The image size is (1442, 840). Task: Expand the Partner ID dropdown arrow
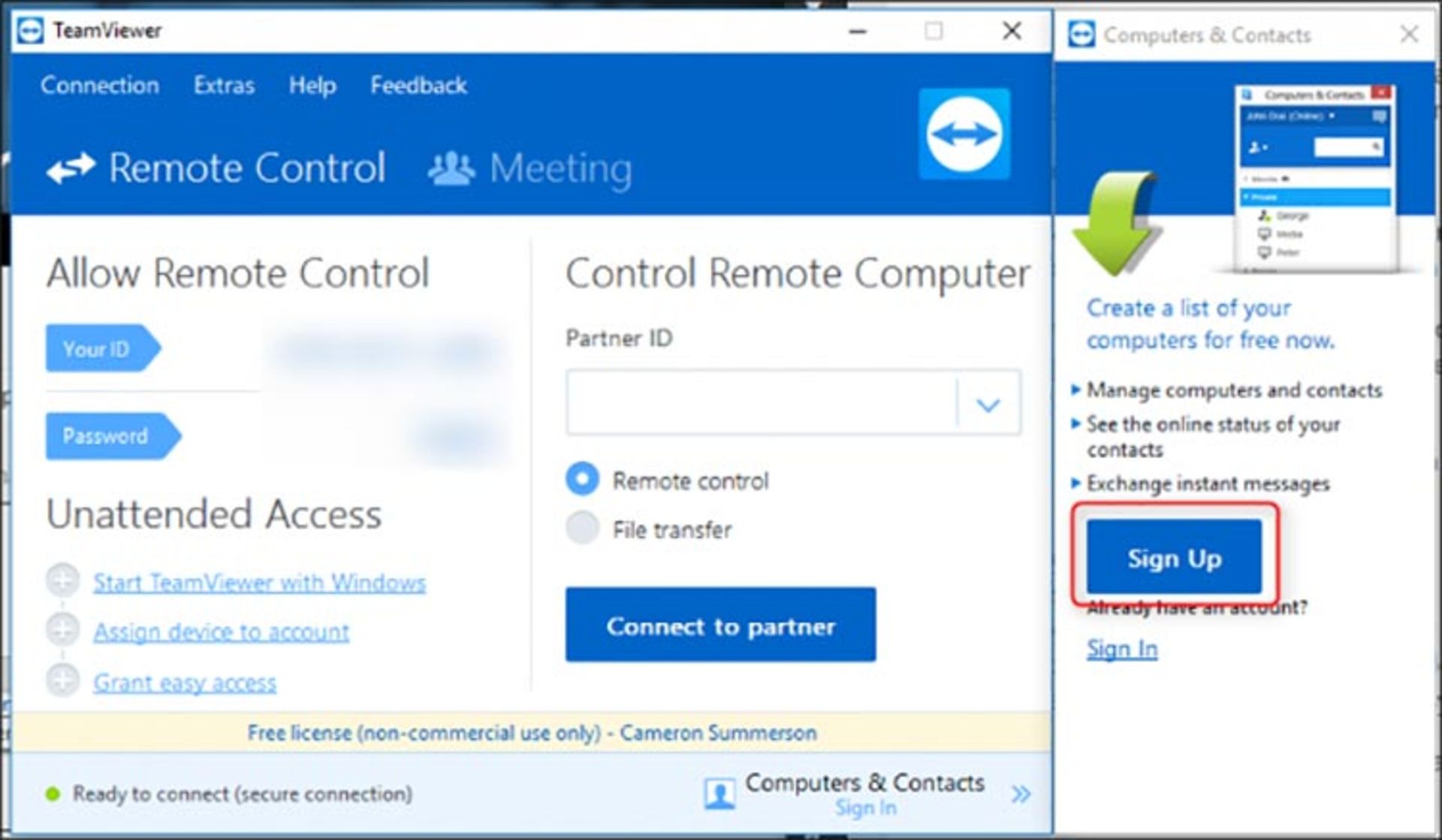tap(988, 404)
